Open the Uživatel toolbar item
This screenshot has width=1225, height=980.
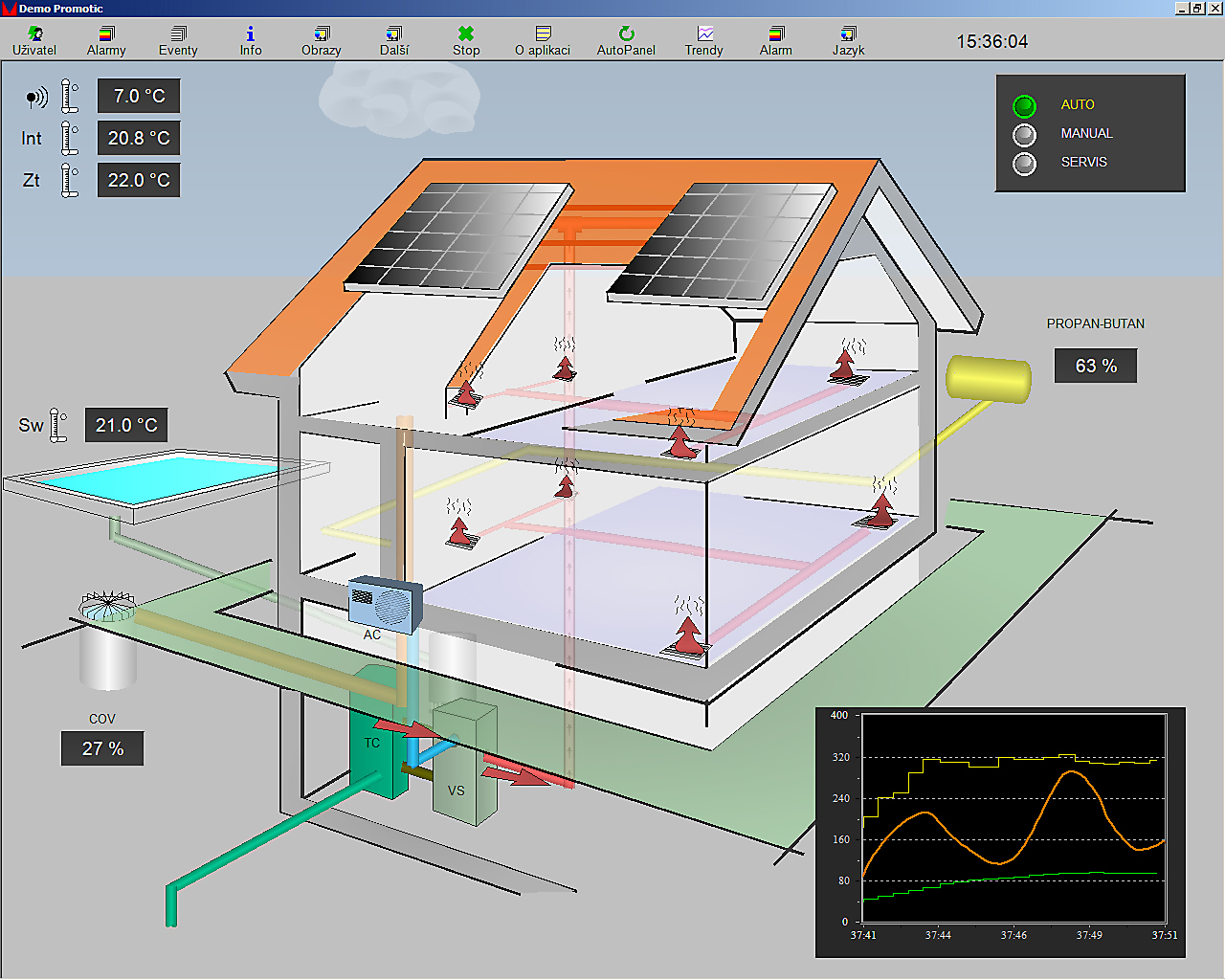pyautogui.click(x=34, y=41)
